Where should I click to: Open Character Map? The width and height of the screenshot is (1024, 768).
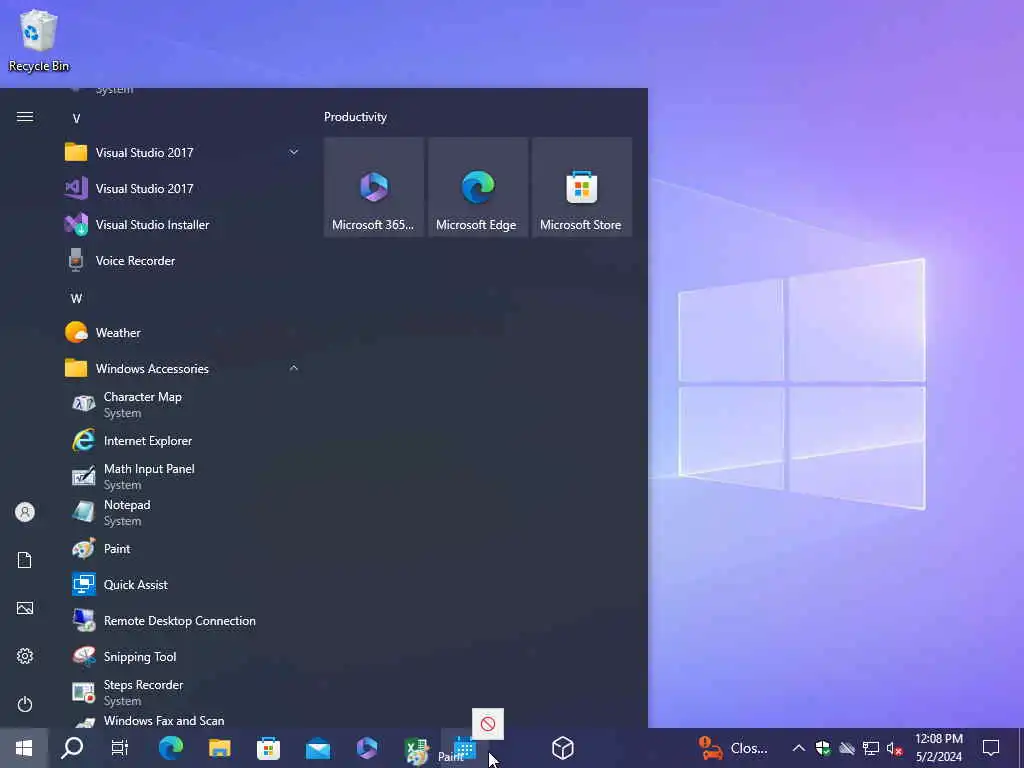click(x=182, y=404)
